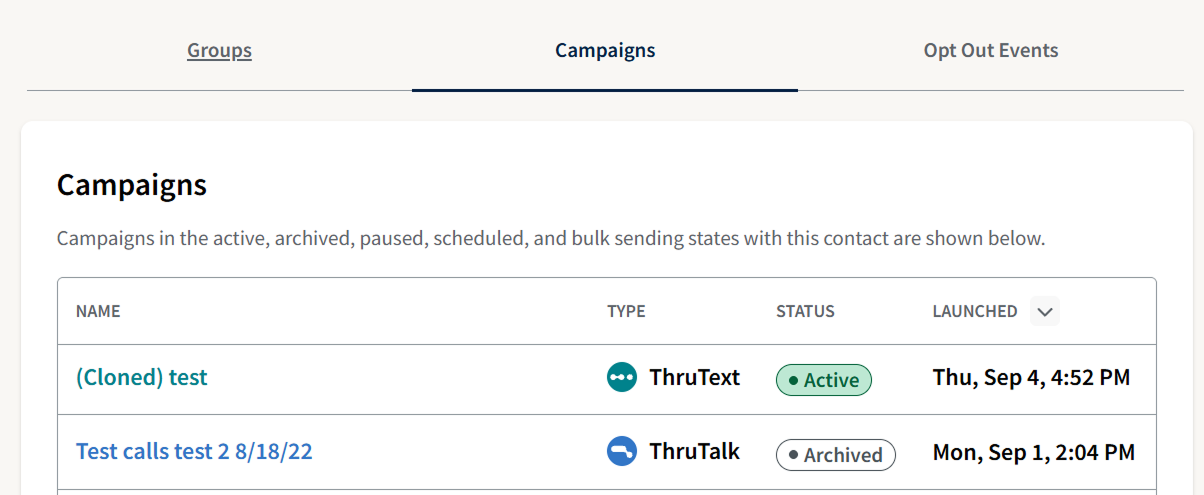The width and height of the screenshot is (1204, 495).
Task: Click the ThruTalk type icon
Action: [622, 451]
